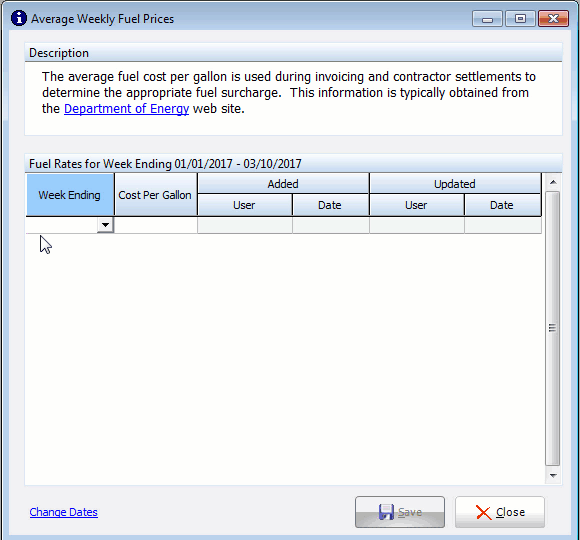Click the scrollbar up arrow
Screen dimensions: 580x540
(x=553, y=182)
